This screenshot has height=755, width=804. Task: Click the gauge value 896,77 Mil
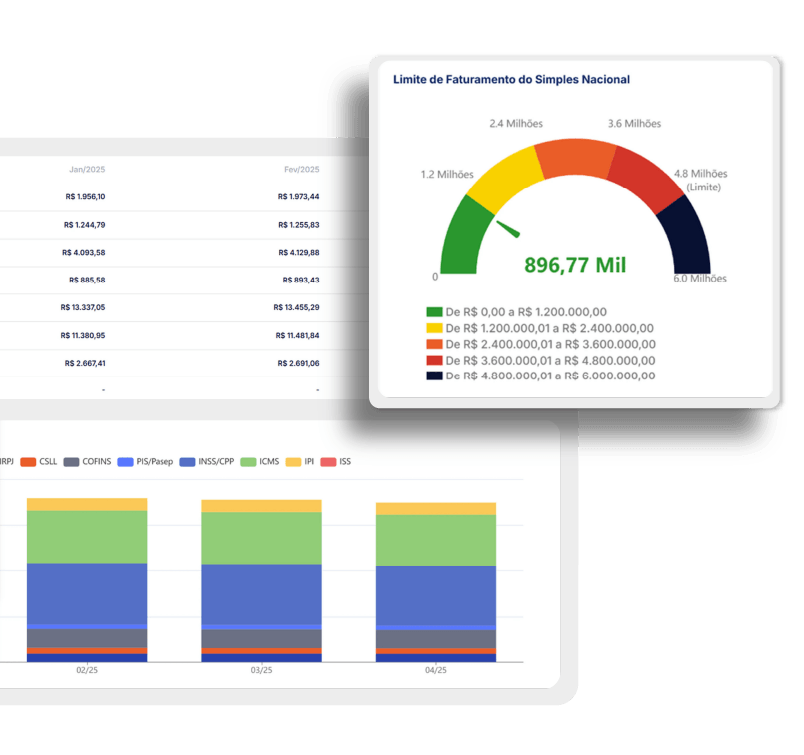(575, 265)
